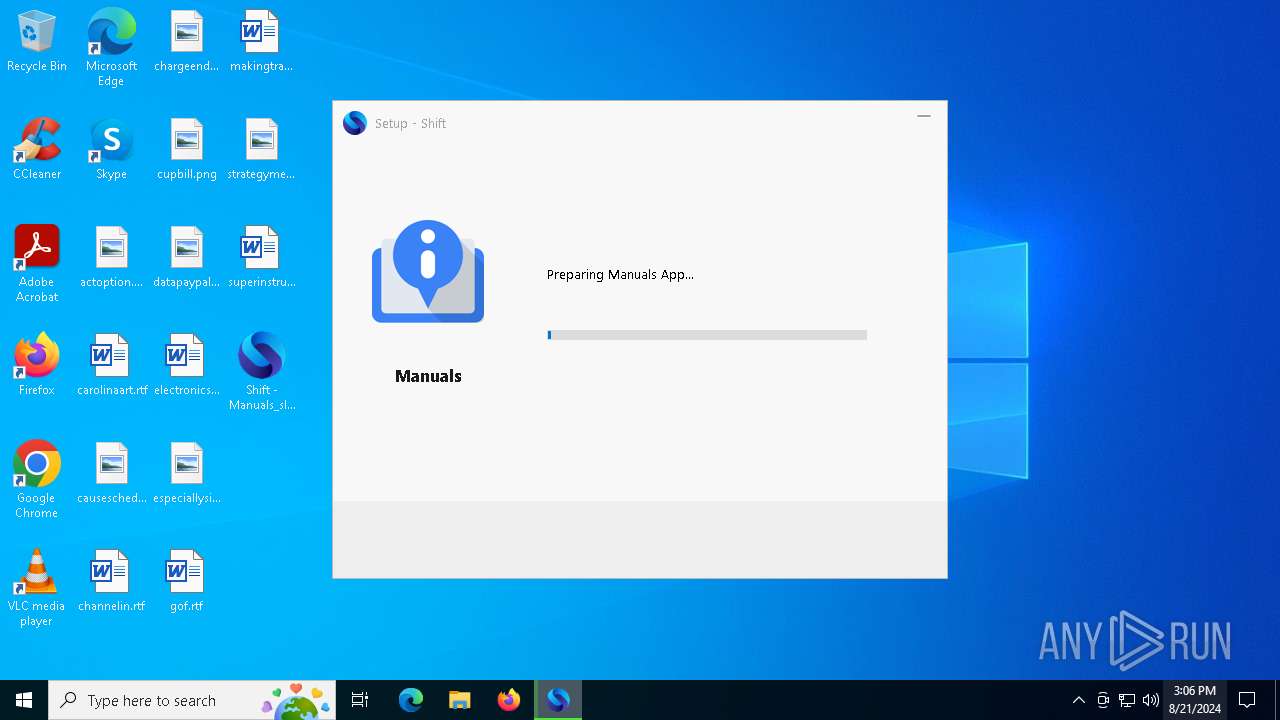Select the gof.rtf document icon
This screenshot has width=1280, height=720.
click(x=186, y=582)
